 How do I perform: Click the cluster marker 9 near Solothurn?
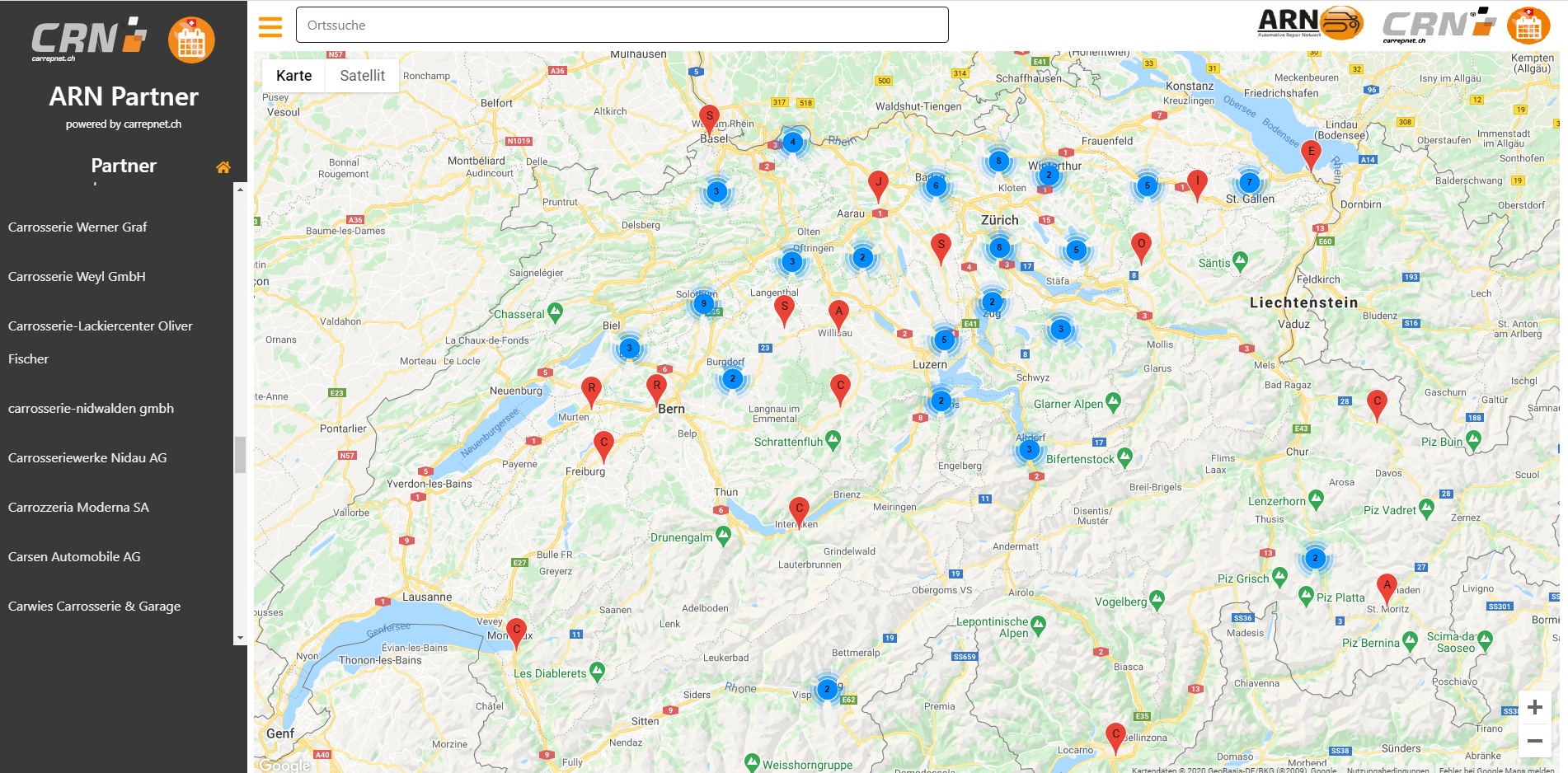point(703,303)
